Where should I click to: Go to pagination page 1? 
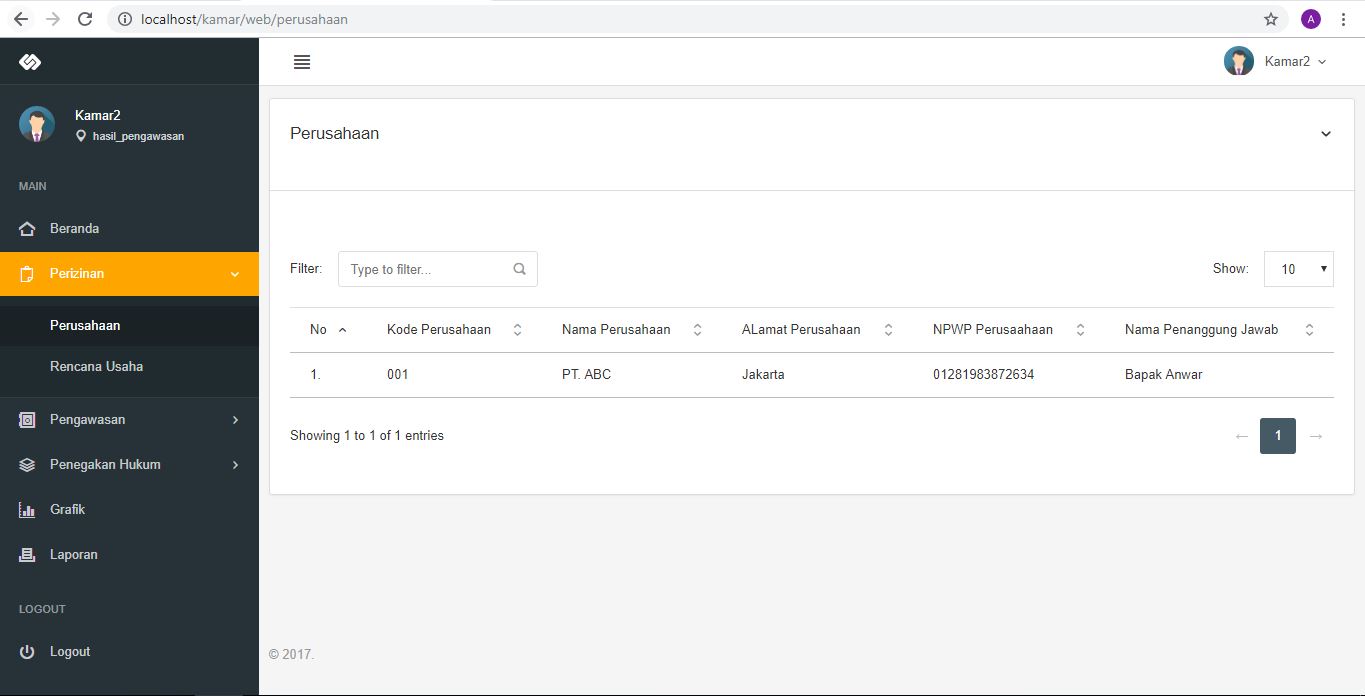1277,436
